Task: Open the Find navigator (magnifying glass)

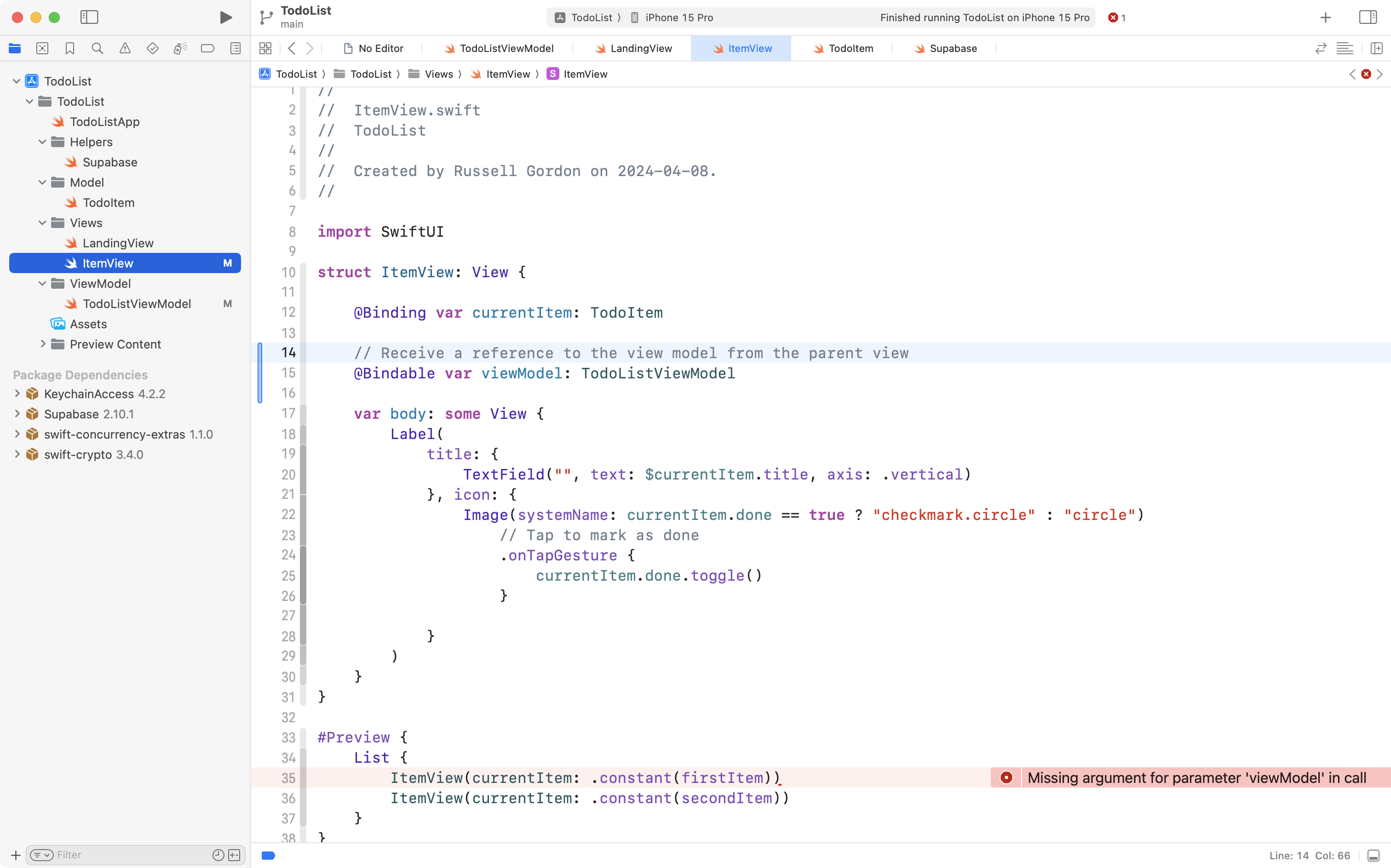Action: pyautogui.click(x=97, y=48)
